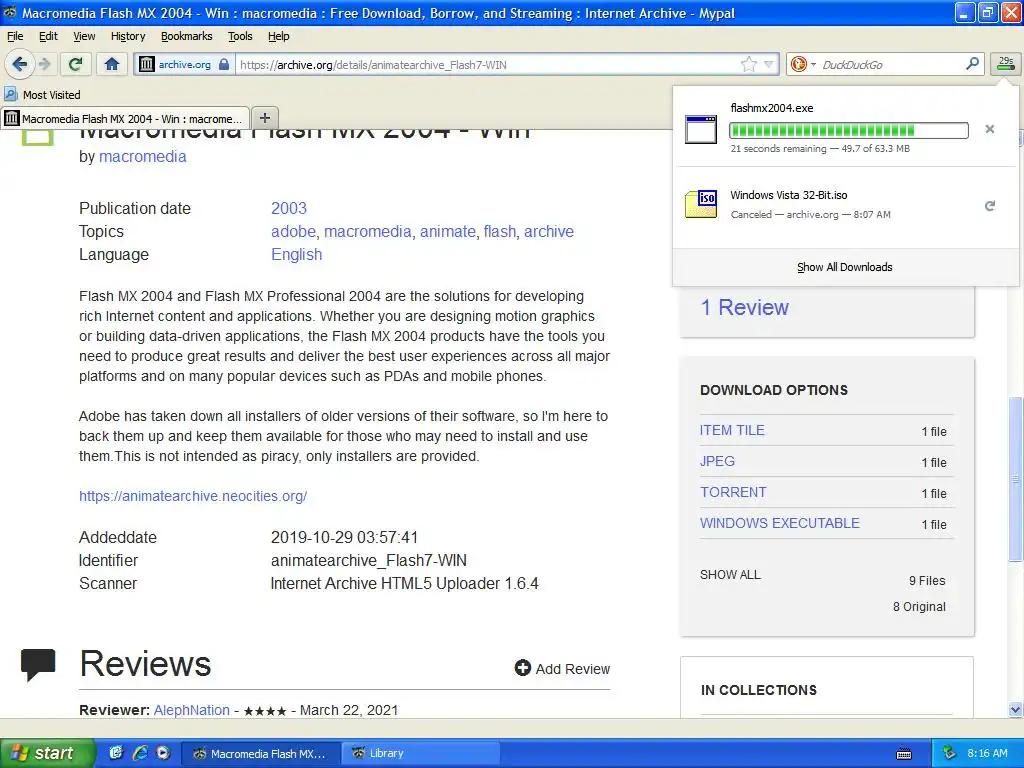Open the animate topic link
The image size is (1024, 768).
coord(447,232)
